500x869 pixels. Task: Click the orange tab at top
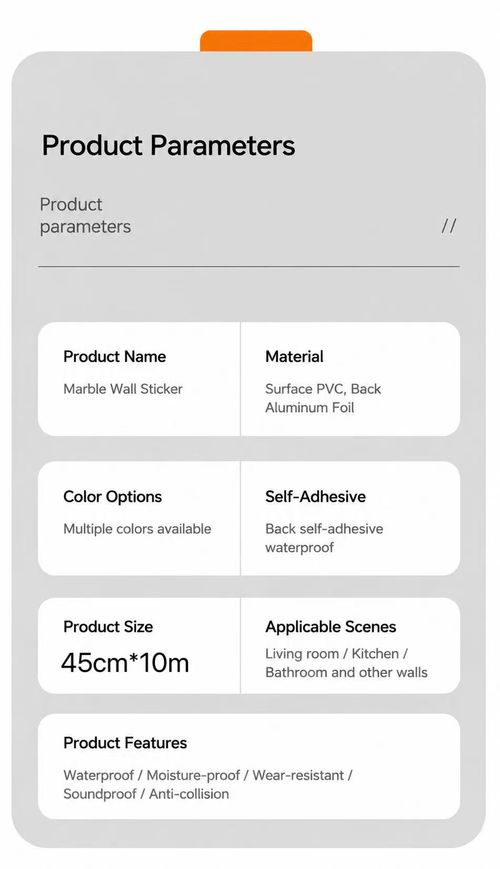(x=256, y=41)
